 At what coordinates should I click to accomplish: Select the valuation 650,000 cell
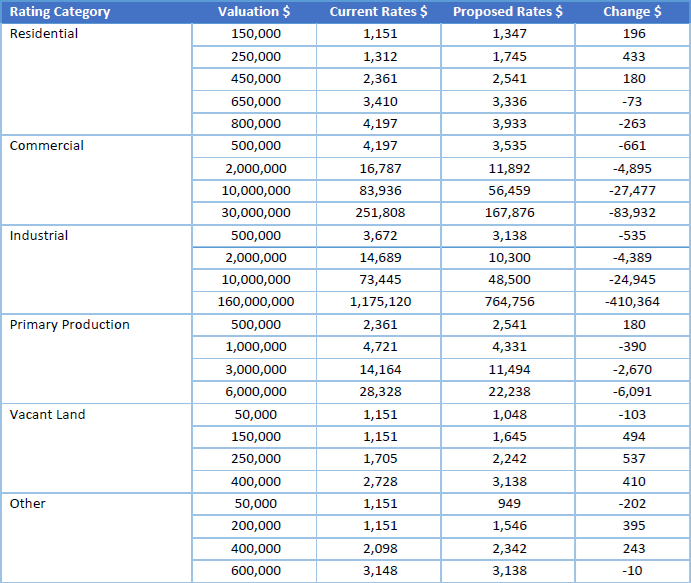[256, 102]
